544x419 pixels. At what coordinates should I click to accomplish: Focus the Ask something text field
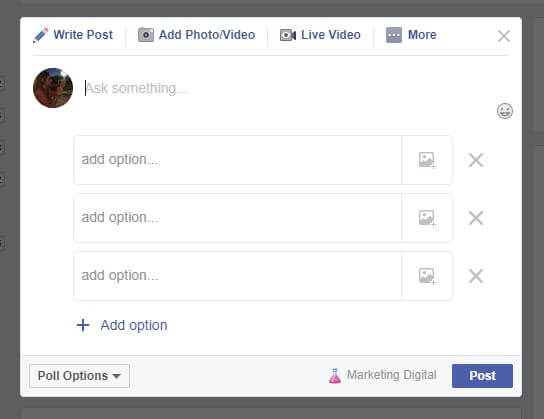point(288,88)
